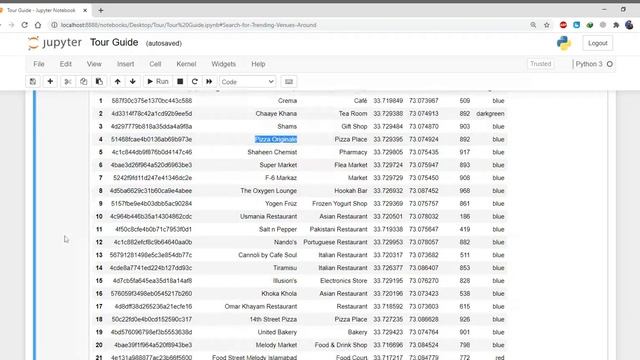Viewport: 640px width, 360px height.
Task: Open the browser profile avatar
Action: (x=629, y=25)
